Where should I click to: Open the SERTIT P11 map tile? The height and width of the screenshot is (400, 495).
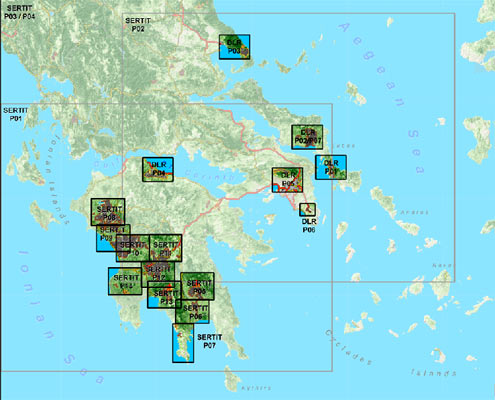166,248
